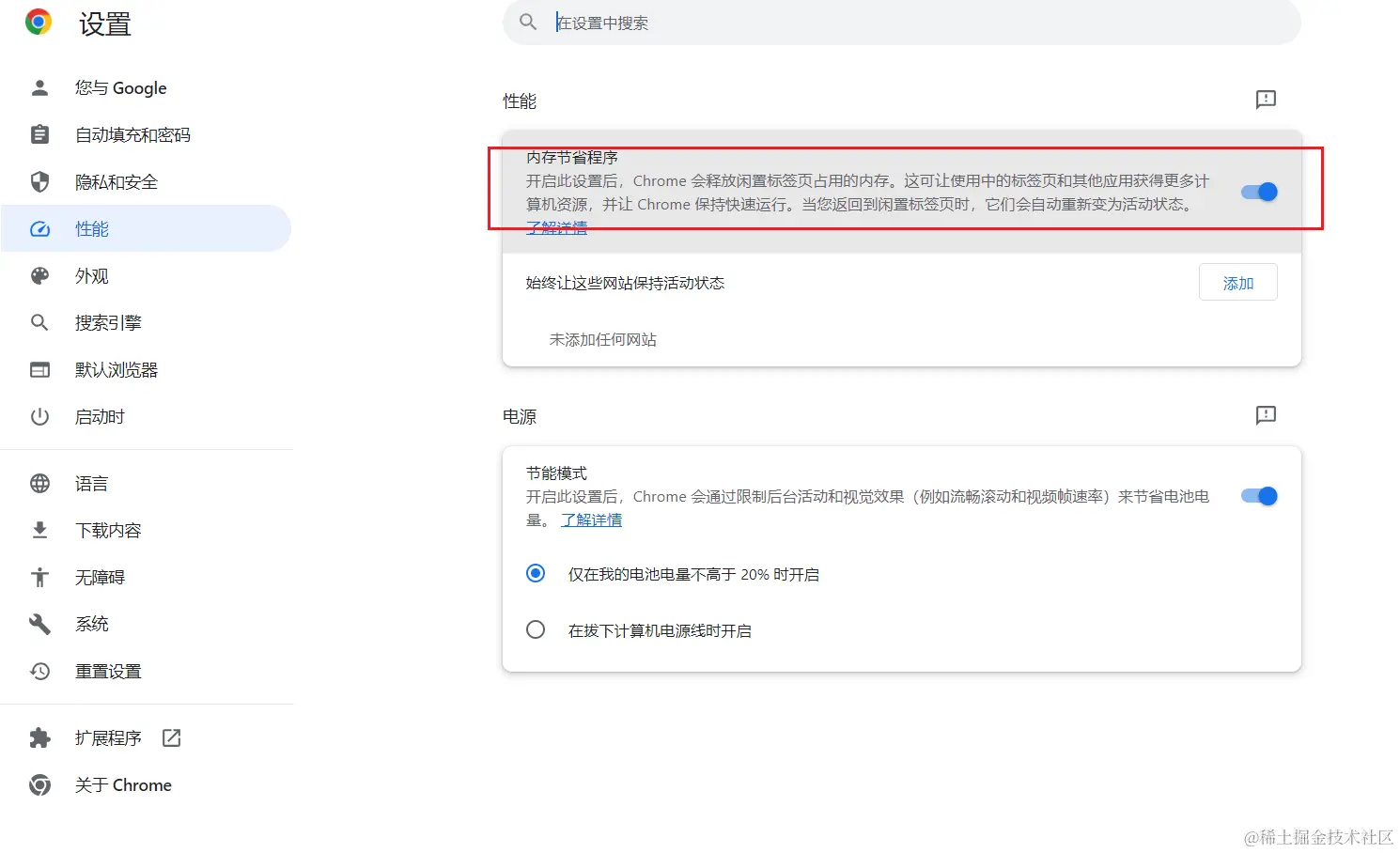
Task: Open the 隐私和安全 shield section
Action: point(116,181)
